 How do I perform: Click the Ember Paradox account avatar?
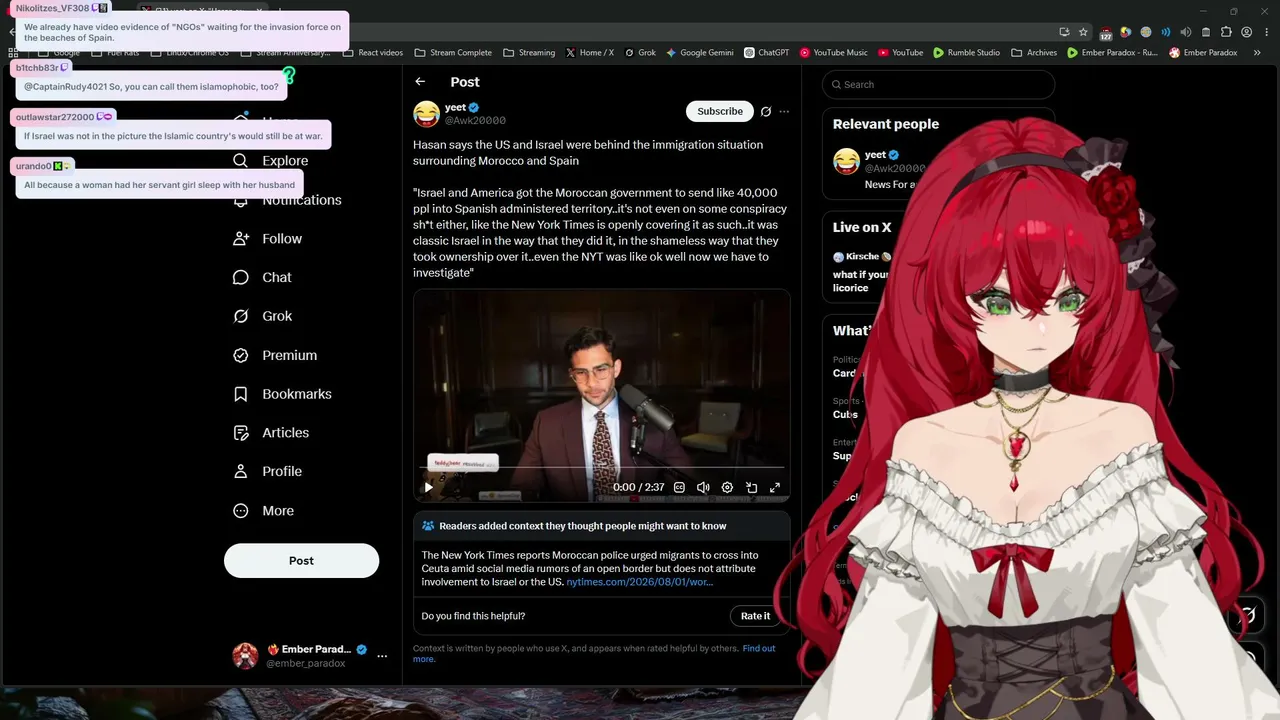(x=245, y=656)
